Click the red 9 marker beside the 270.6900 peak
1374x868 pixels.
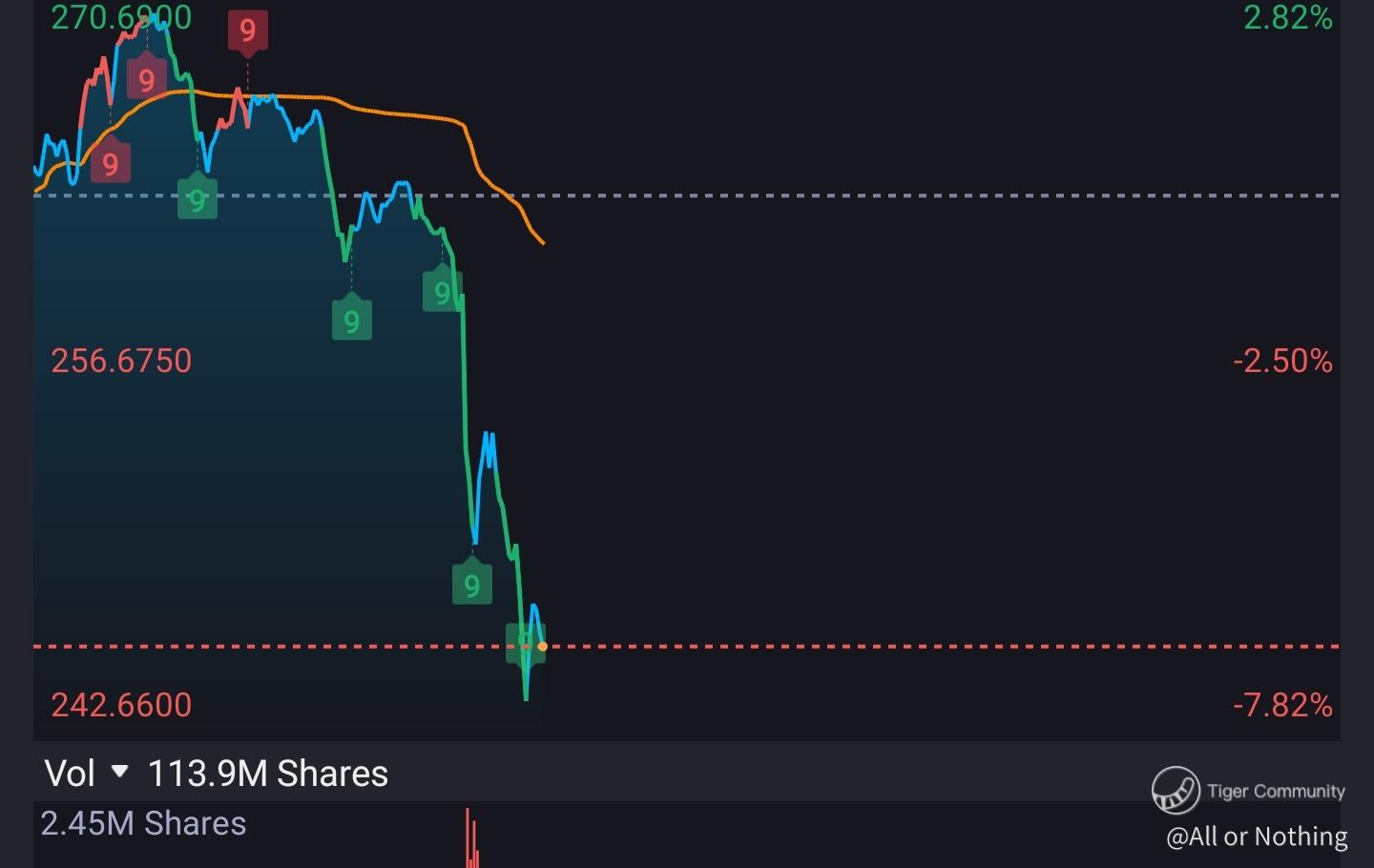[x=147, y=80]
